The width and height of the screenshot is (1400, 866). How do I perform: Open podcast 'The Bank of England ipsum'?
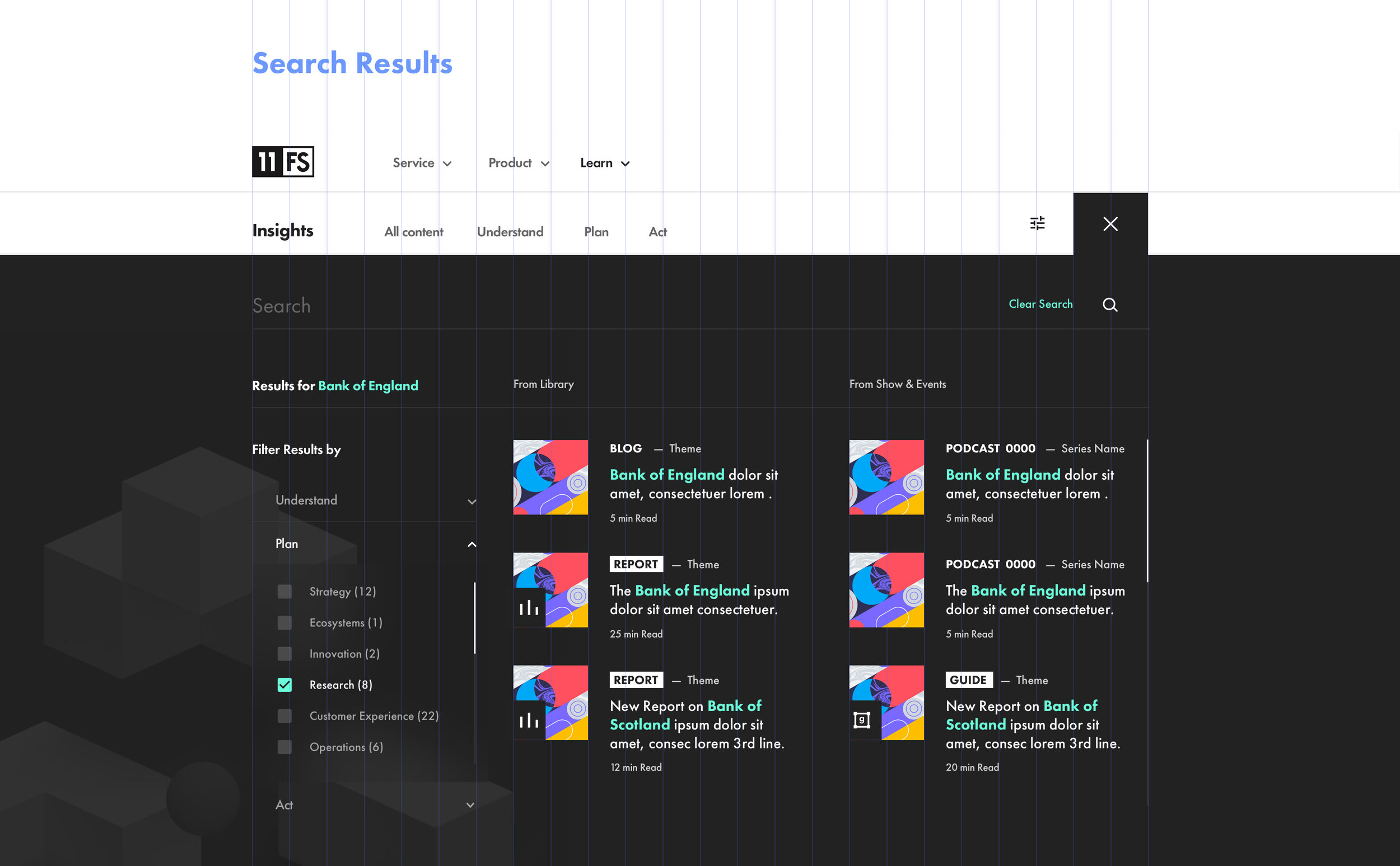coord(1035,600)
